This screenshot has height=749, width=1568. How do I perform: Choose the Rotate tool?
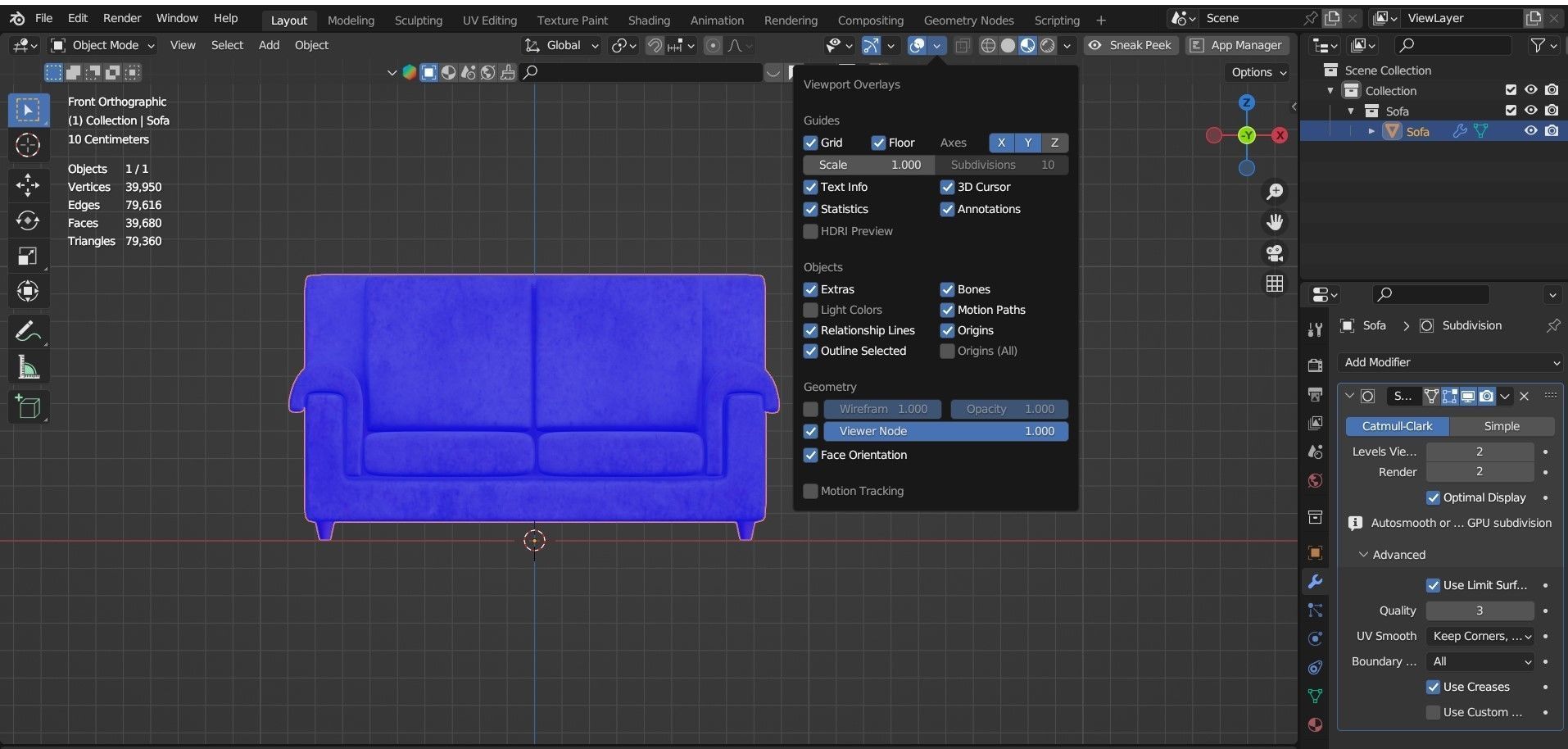[28, 220]
